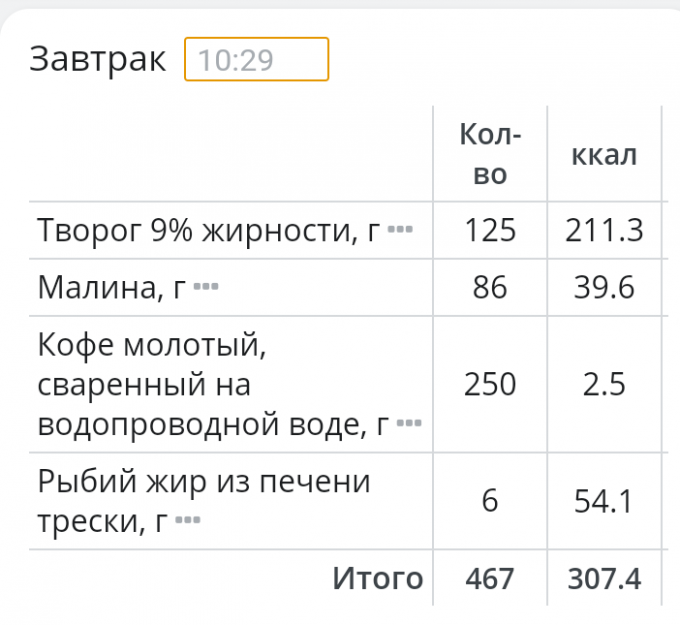680x625 pixels.
Task: Click the ккал column header
Action: coord(604,154)
